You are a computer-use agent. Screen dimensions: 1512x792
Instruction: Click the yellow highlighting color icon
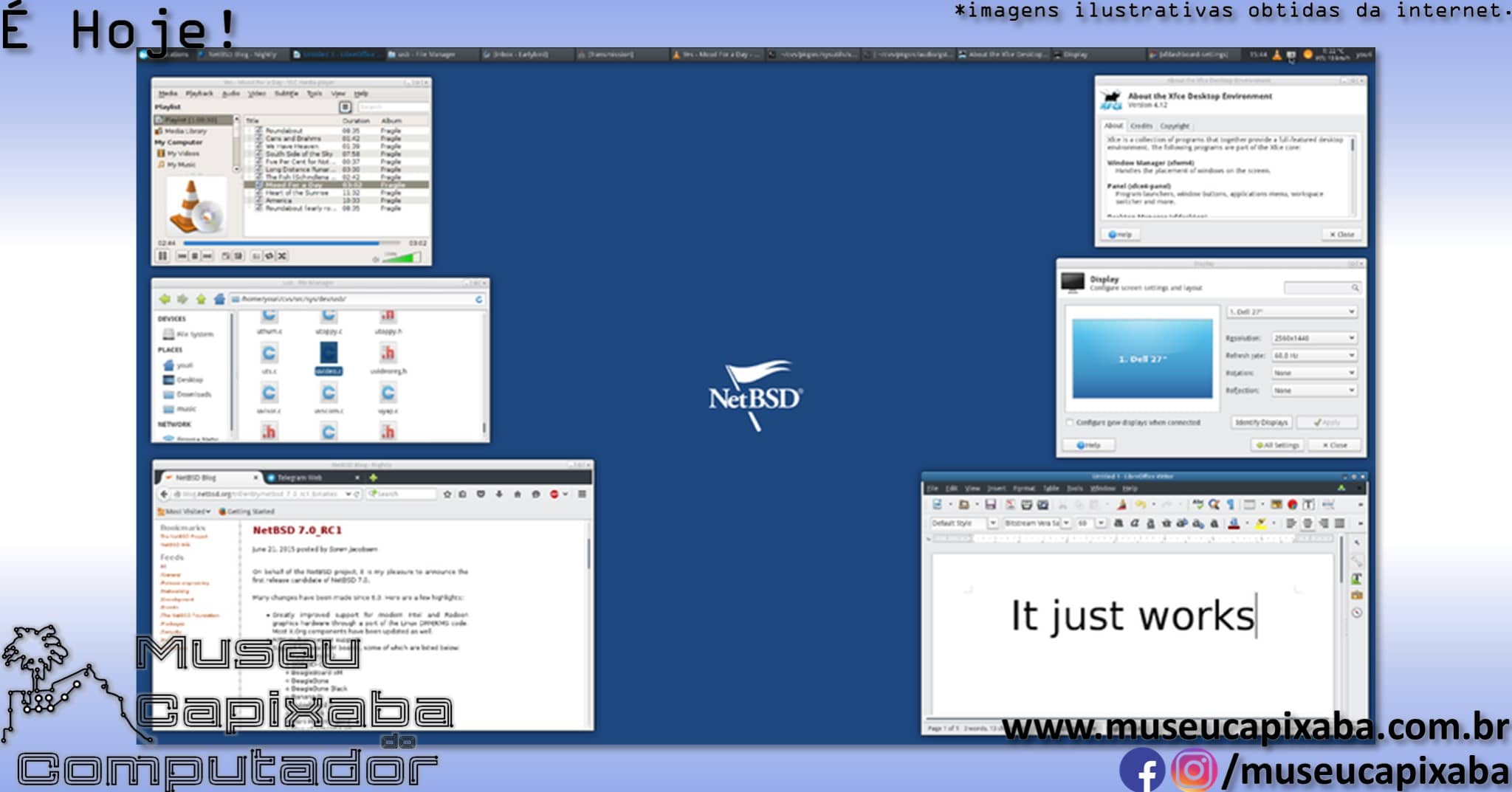click(1262, 524)
